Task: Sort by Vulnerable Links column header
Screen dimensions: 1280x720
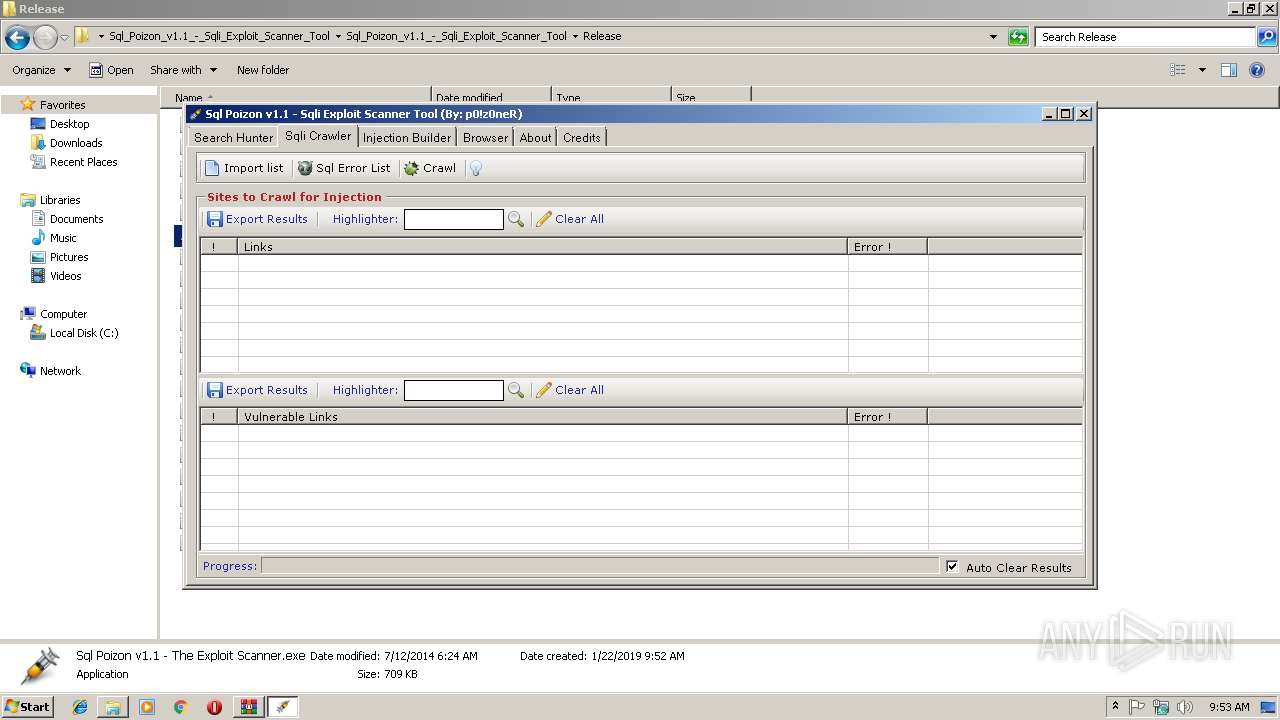Action: tap(543, 417)
